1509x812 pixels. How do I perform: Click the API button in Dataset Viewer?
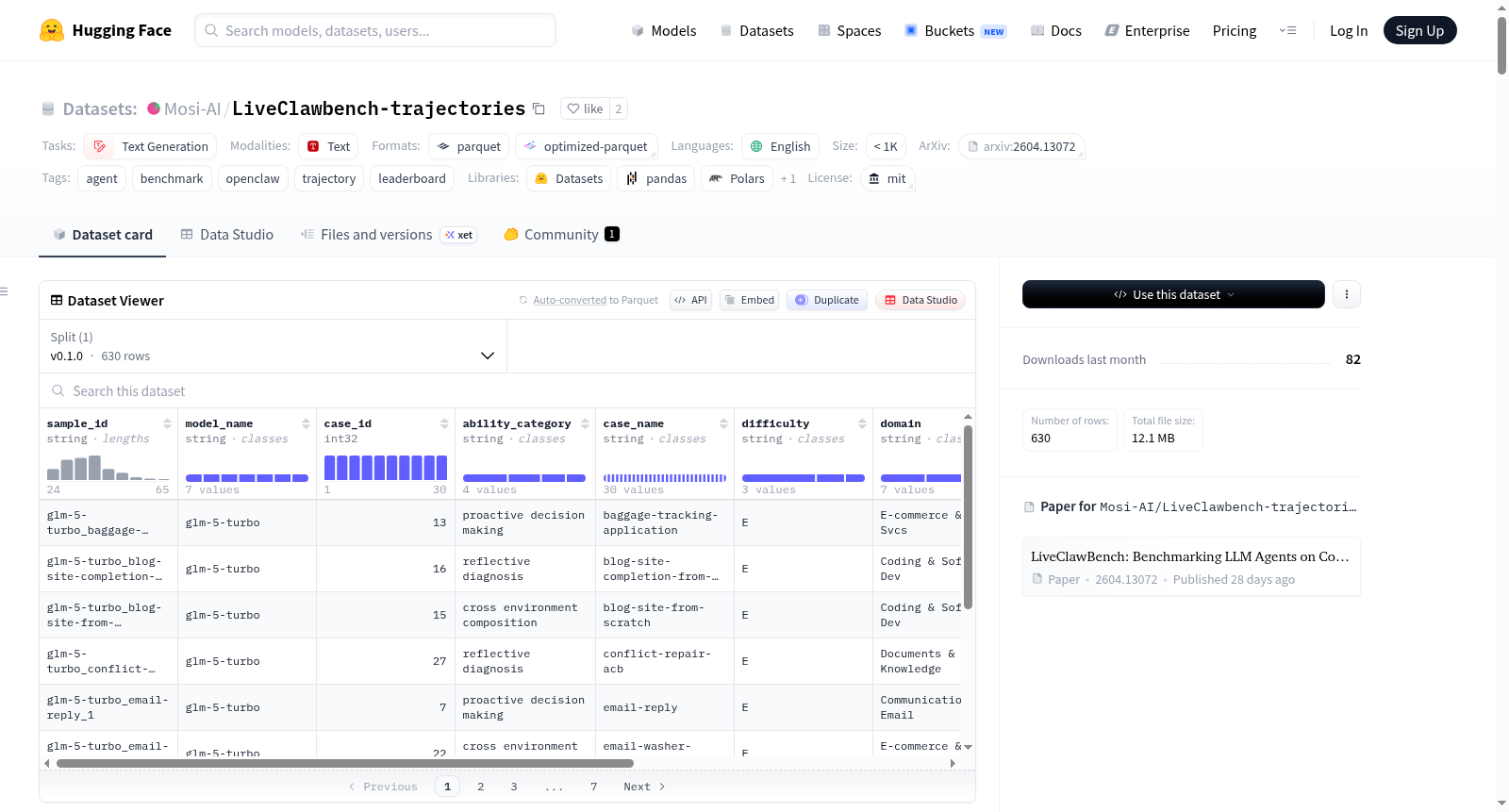click(690, 300)
